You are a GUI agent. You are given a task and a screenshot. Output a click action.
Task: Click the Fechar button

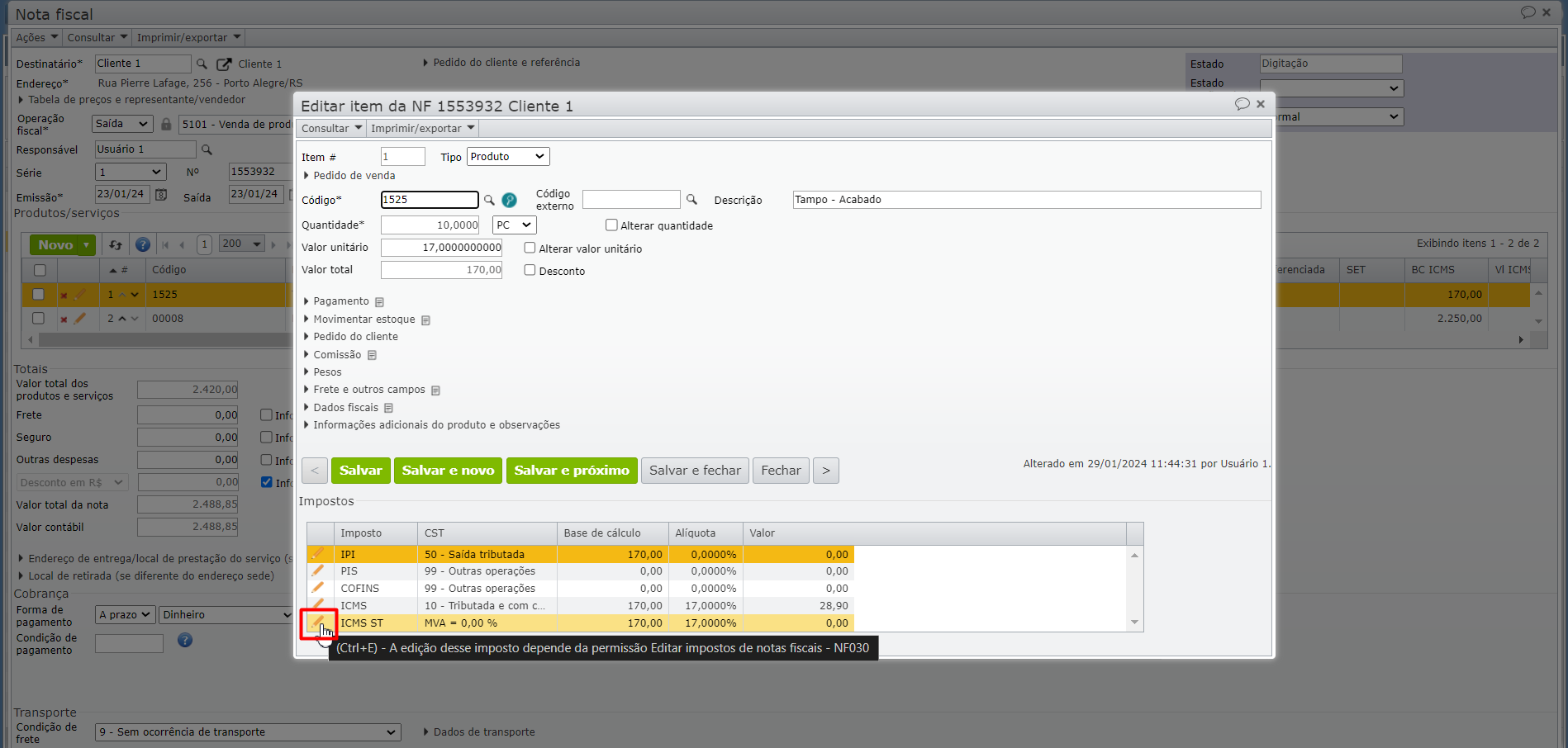pyautogui.click(x=781, y=471)
